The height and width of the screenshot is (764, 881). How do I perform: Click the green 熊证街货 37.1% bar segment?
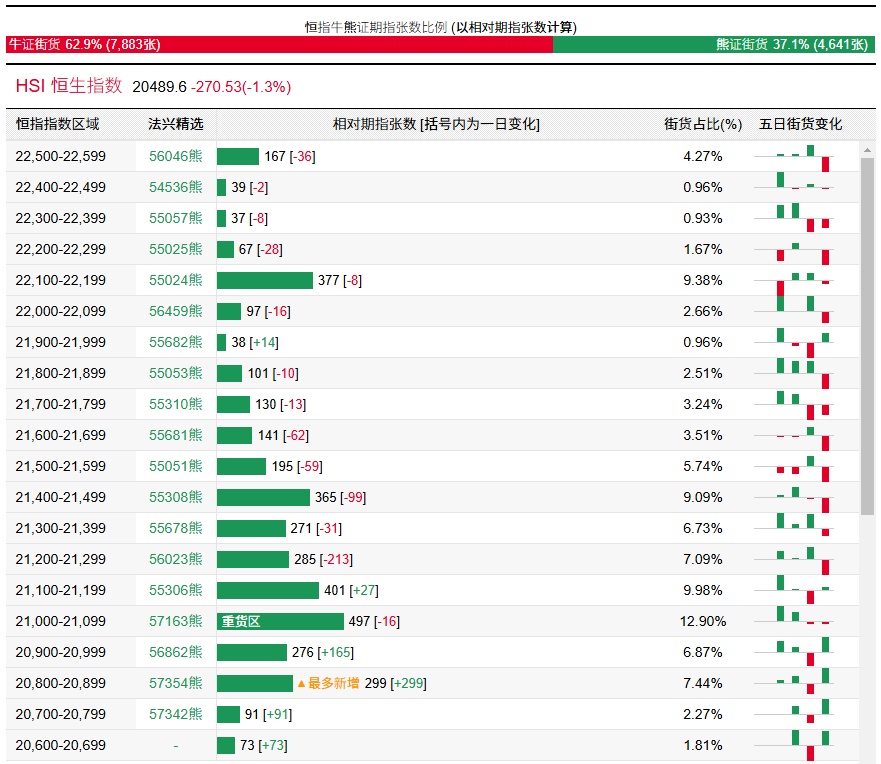coord(714,44)
